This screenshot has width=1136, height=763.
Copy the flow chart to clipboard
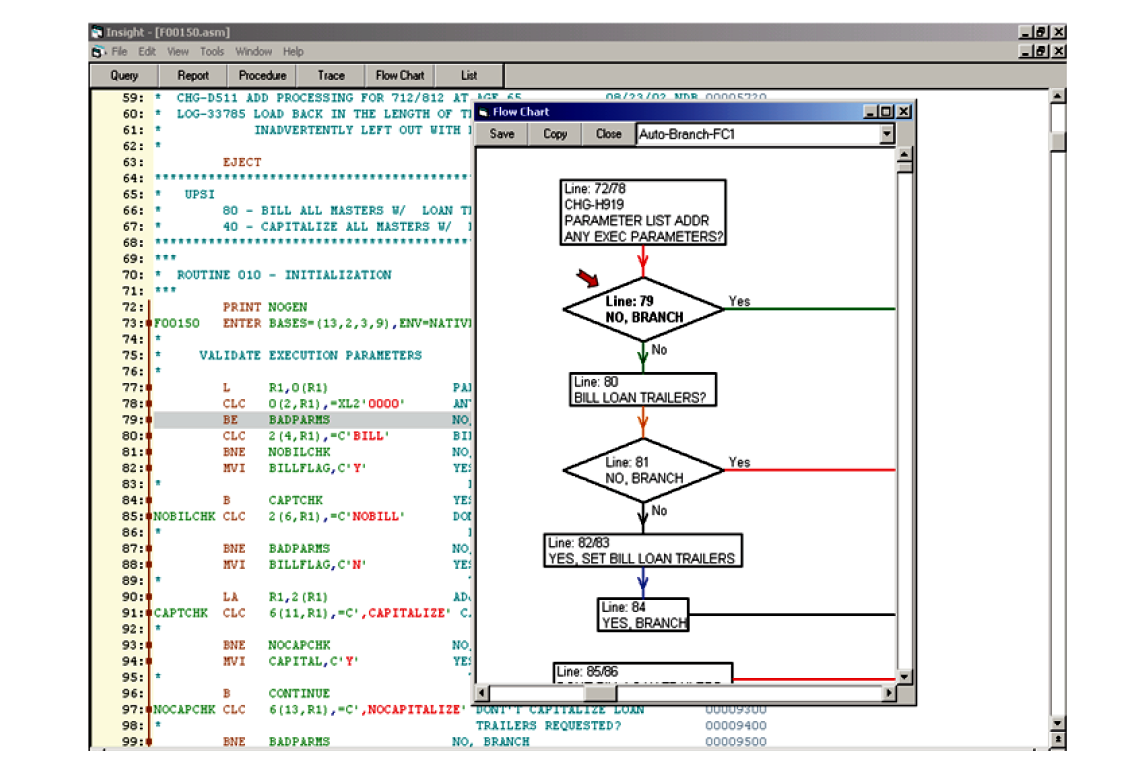click(556, 133)
